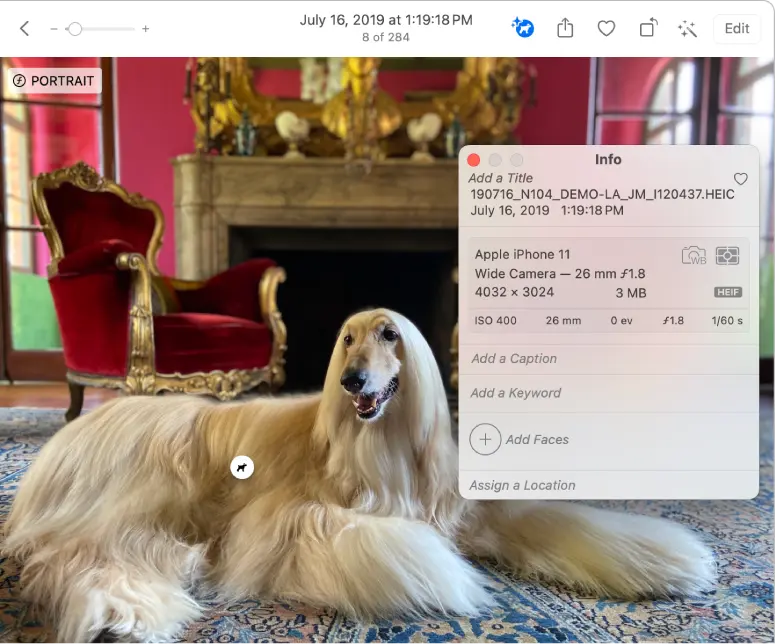Click the date in the toolbar title

[386, 20]
